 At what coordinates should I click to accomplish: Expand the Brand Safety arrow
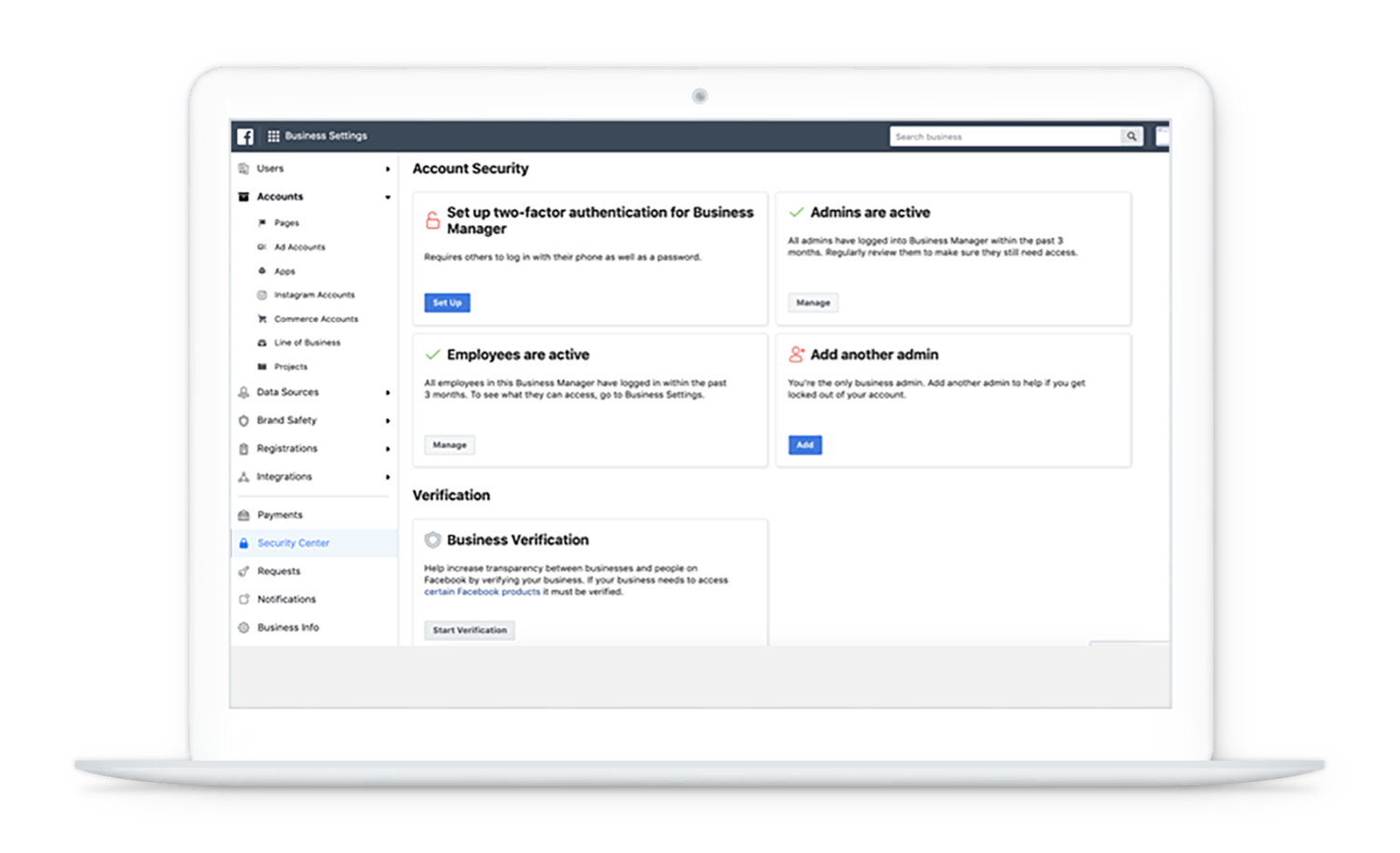[x=387, y=421]
